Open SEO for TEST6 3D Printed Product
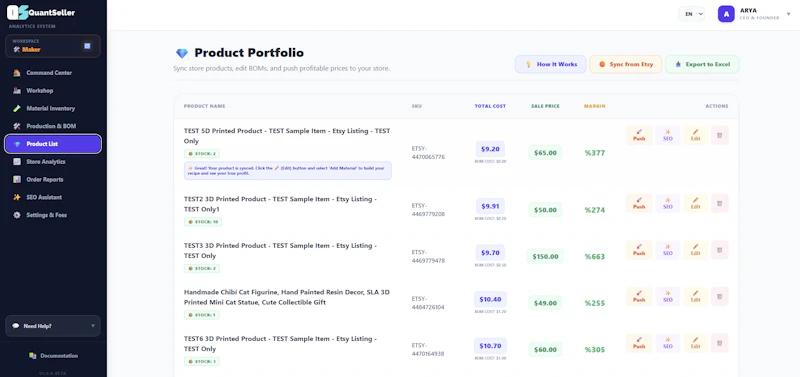The width and height of the screenshot is (800, 377). (x=667, y=343)
